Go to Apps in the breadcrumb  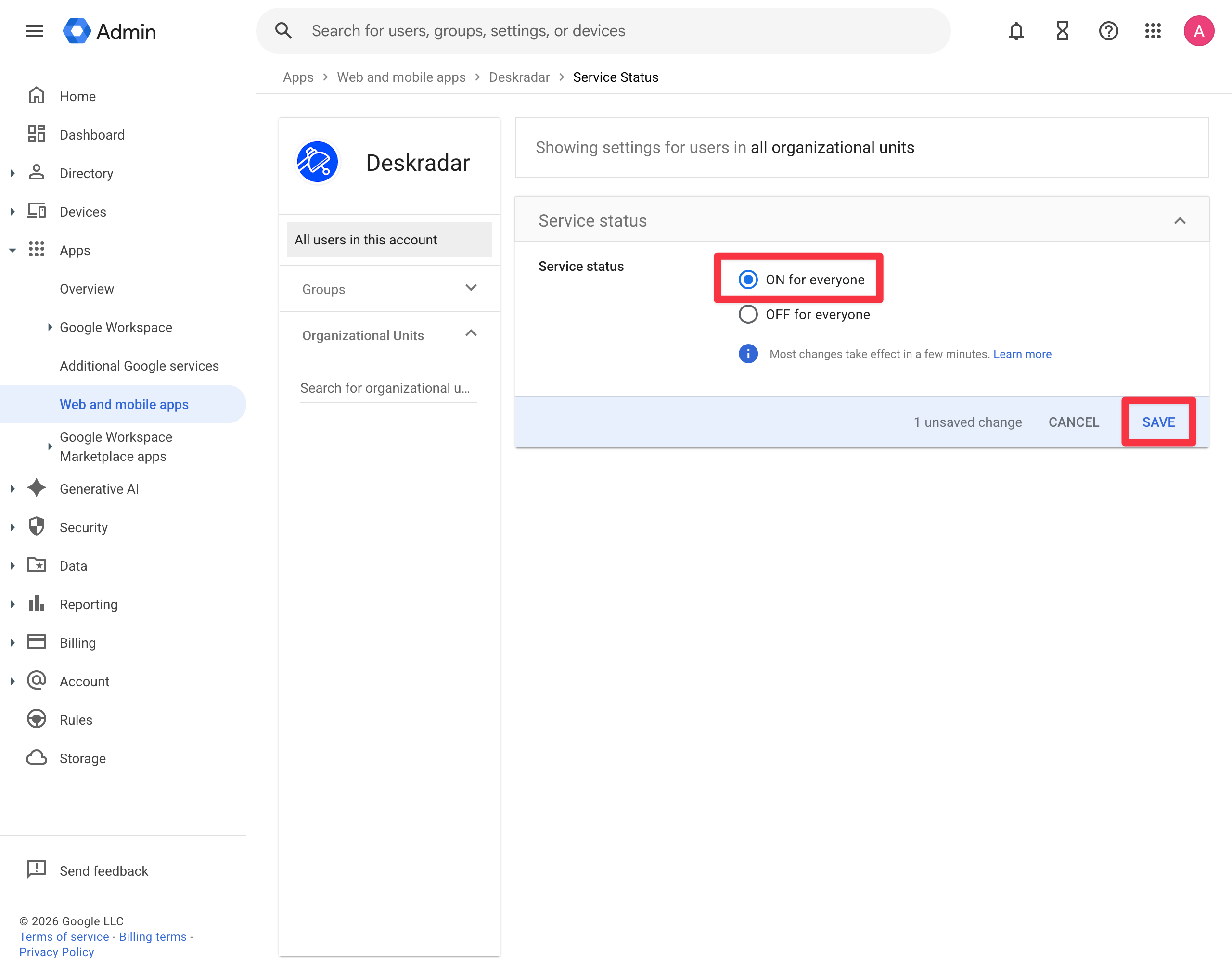tap(298, 77)
